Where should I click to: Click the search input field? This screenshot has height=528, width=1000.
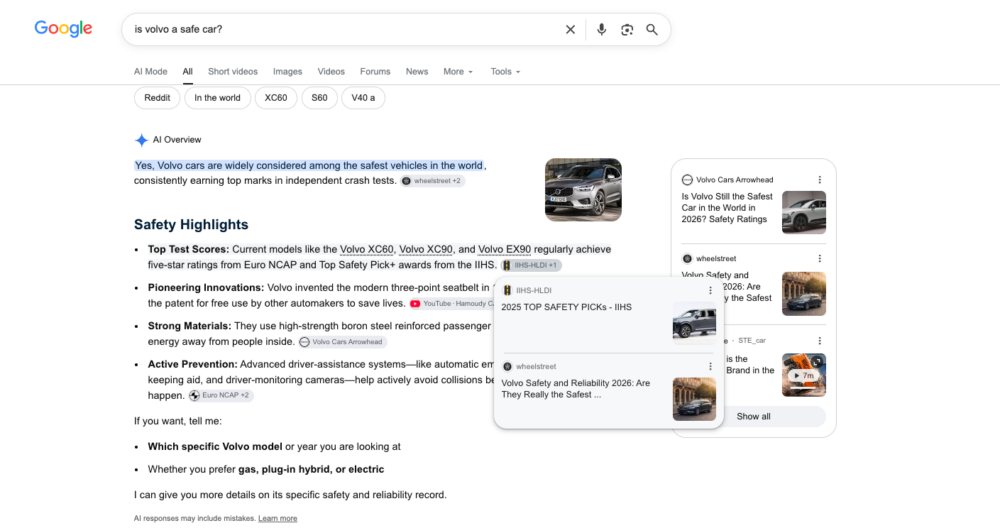point(344,29)
